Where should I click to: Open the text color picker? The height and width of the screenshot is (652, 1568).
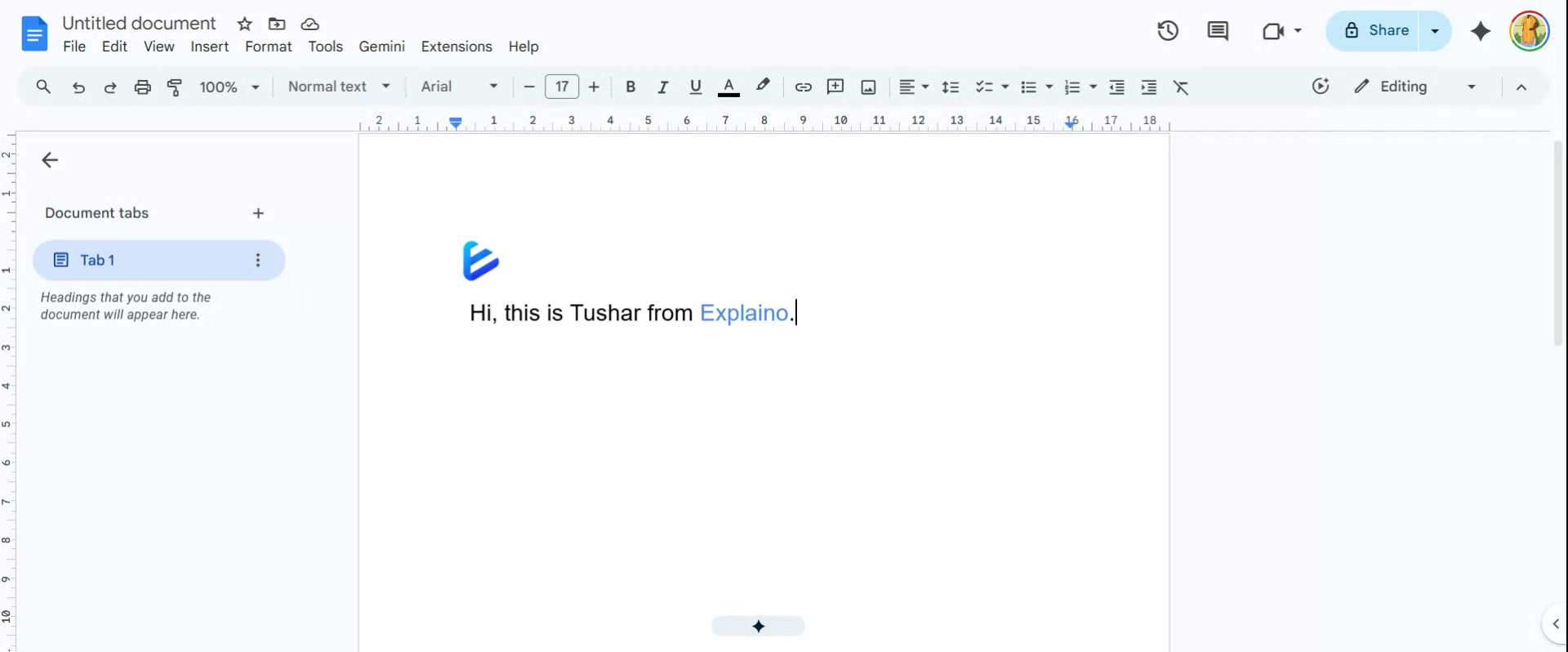[x=728, y=87]
